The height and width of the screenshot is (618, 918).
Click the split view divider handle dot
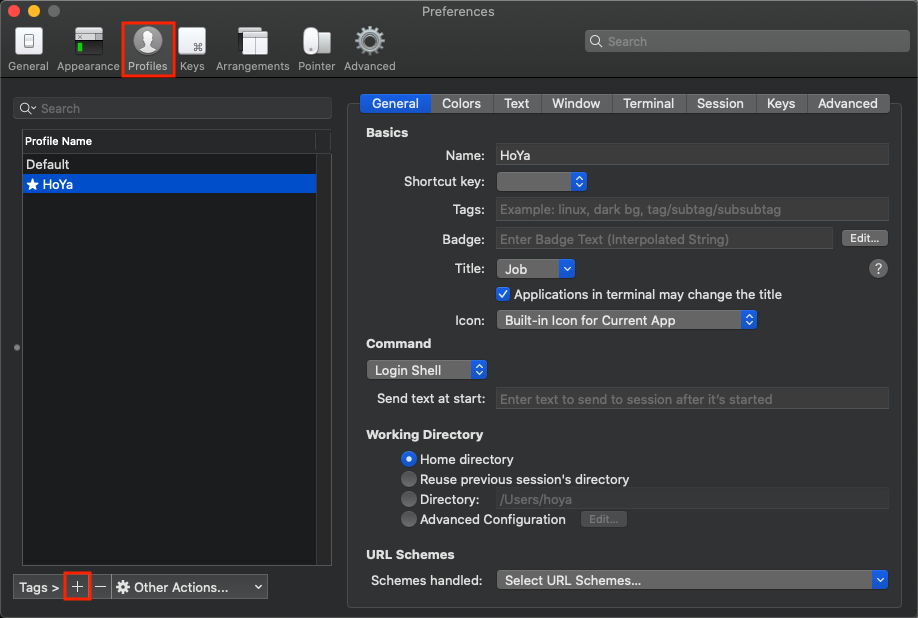coord(17,348)
